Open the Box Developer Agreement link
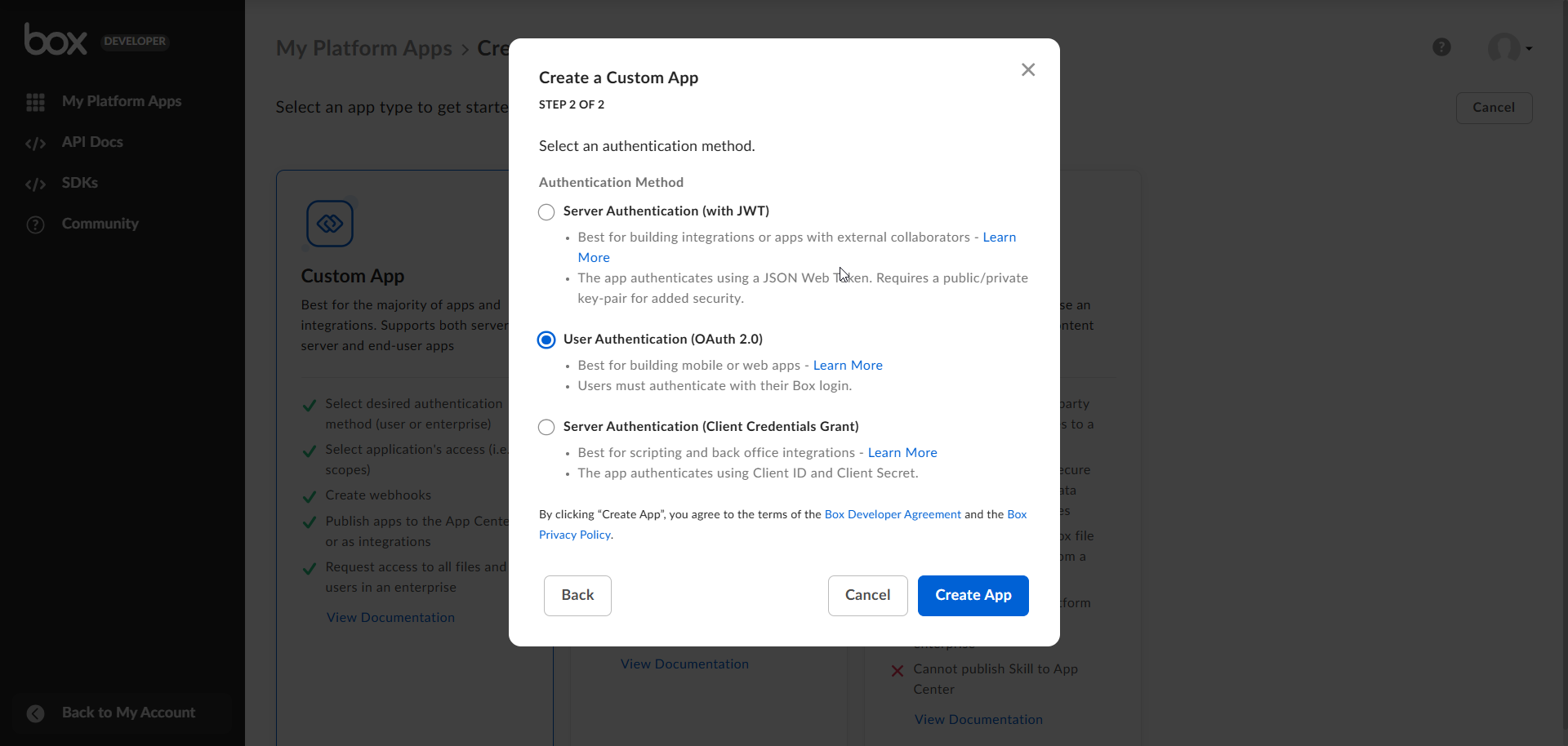 [x=892, y=514]
